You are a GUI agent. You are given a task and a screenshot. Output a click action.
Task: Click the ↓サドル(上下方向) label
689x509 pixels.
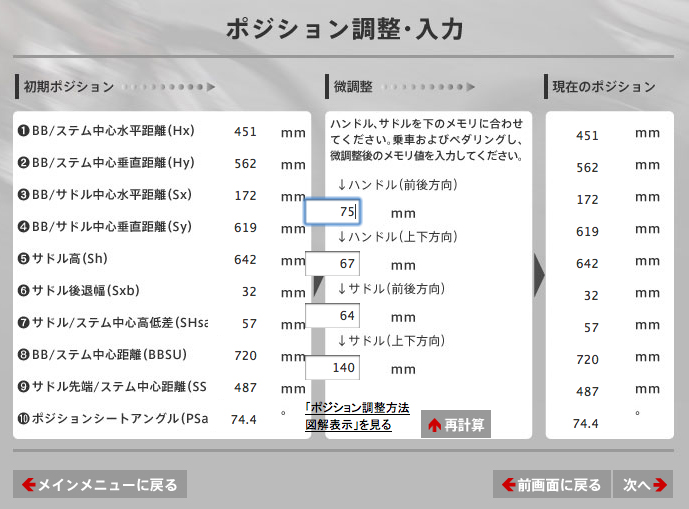click(x=391, y=341)
